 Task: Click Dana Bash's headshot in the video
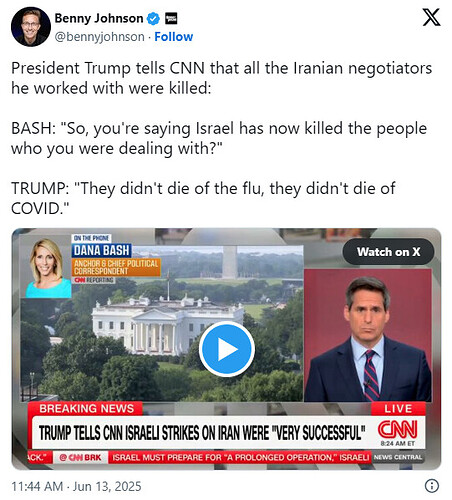(48, 268)
